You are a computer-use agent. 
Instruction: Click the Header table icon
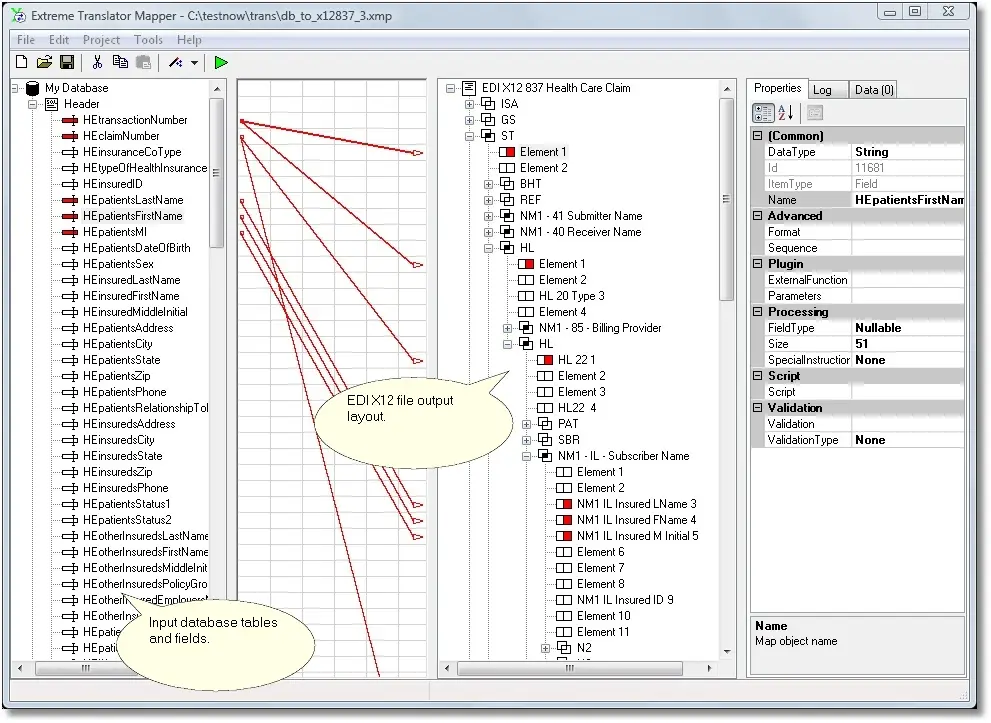[52, 104]
